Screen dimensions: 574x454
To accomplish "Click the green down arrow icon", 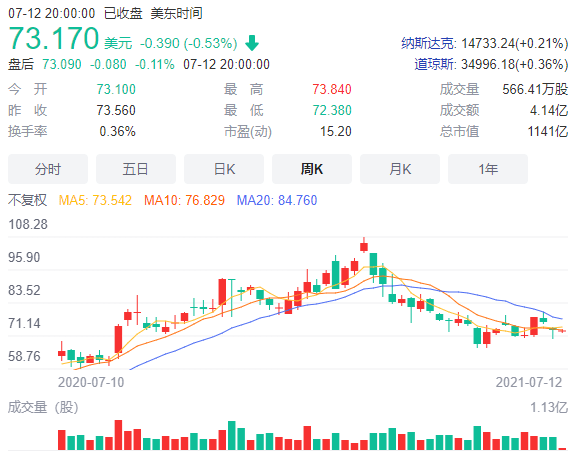I will pyautogui.click(x=252, y=43).
